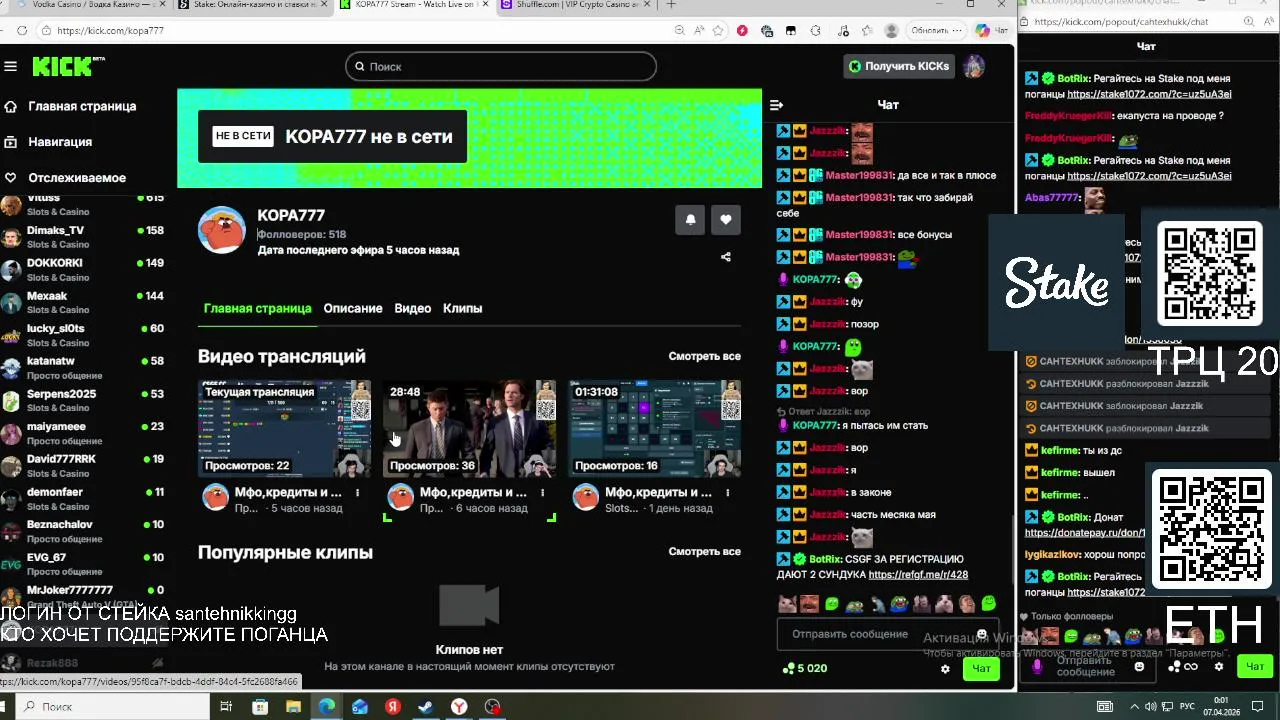Screen dimensions: 1280x720
Task: Open the Dimaks_TV channel in the sidebar
Action: click(x=84, y=236)
